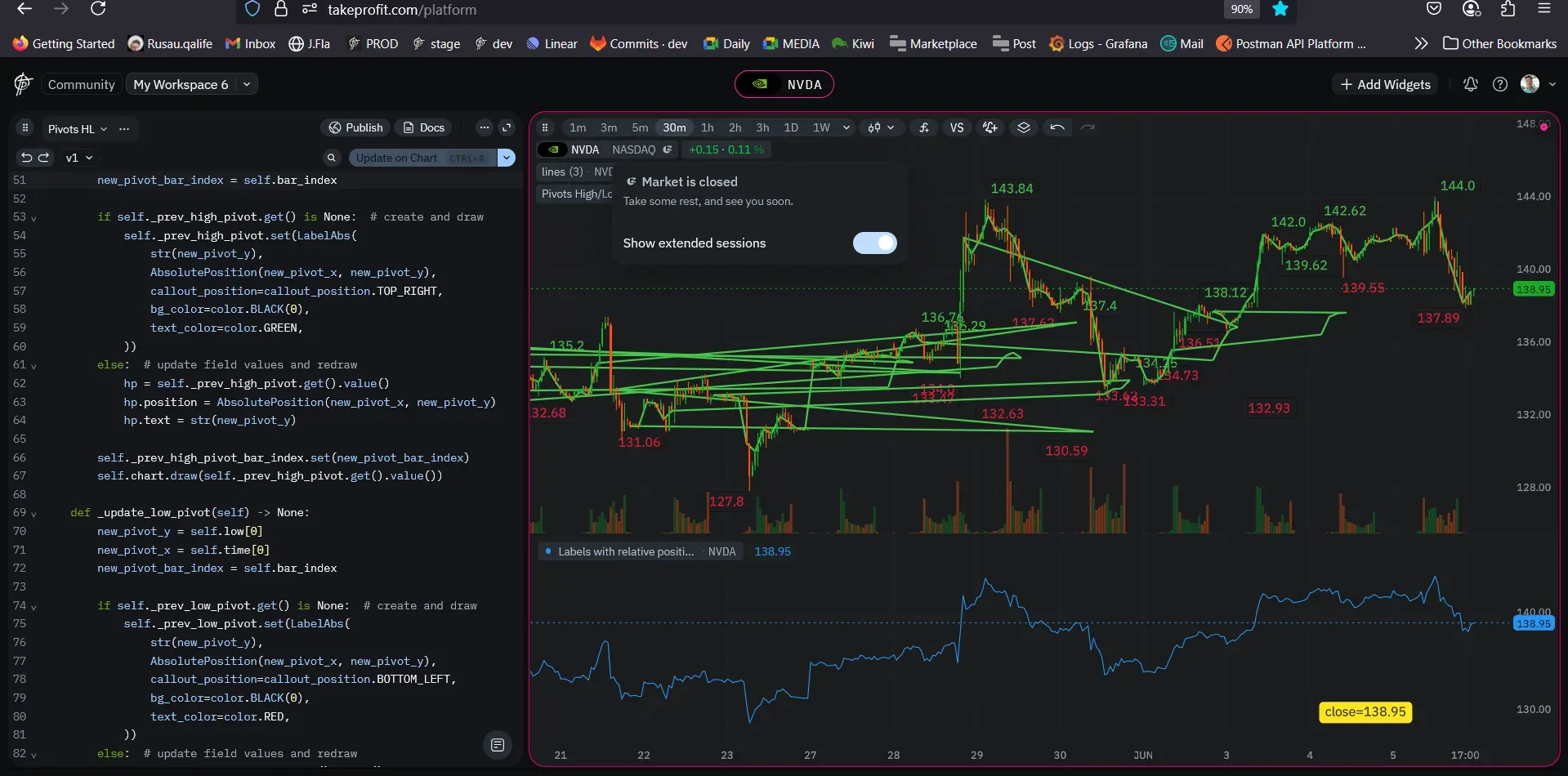Open the chart layers panel icon
Image resolution: width=1568 pixels, height=776 pixels.
point(1023,127)
